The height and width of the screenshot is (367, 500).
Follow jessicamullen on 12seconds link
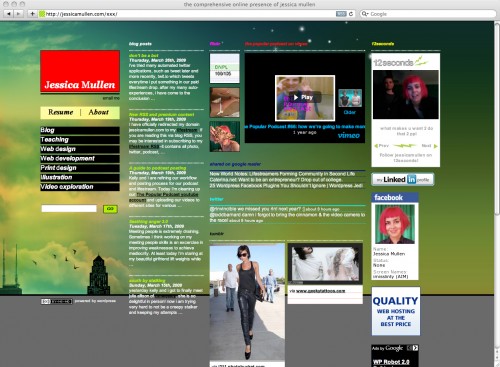click(406, 158)
